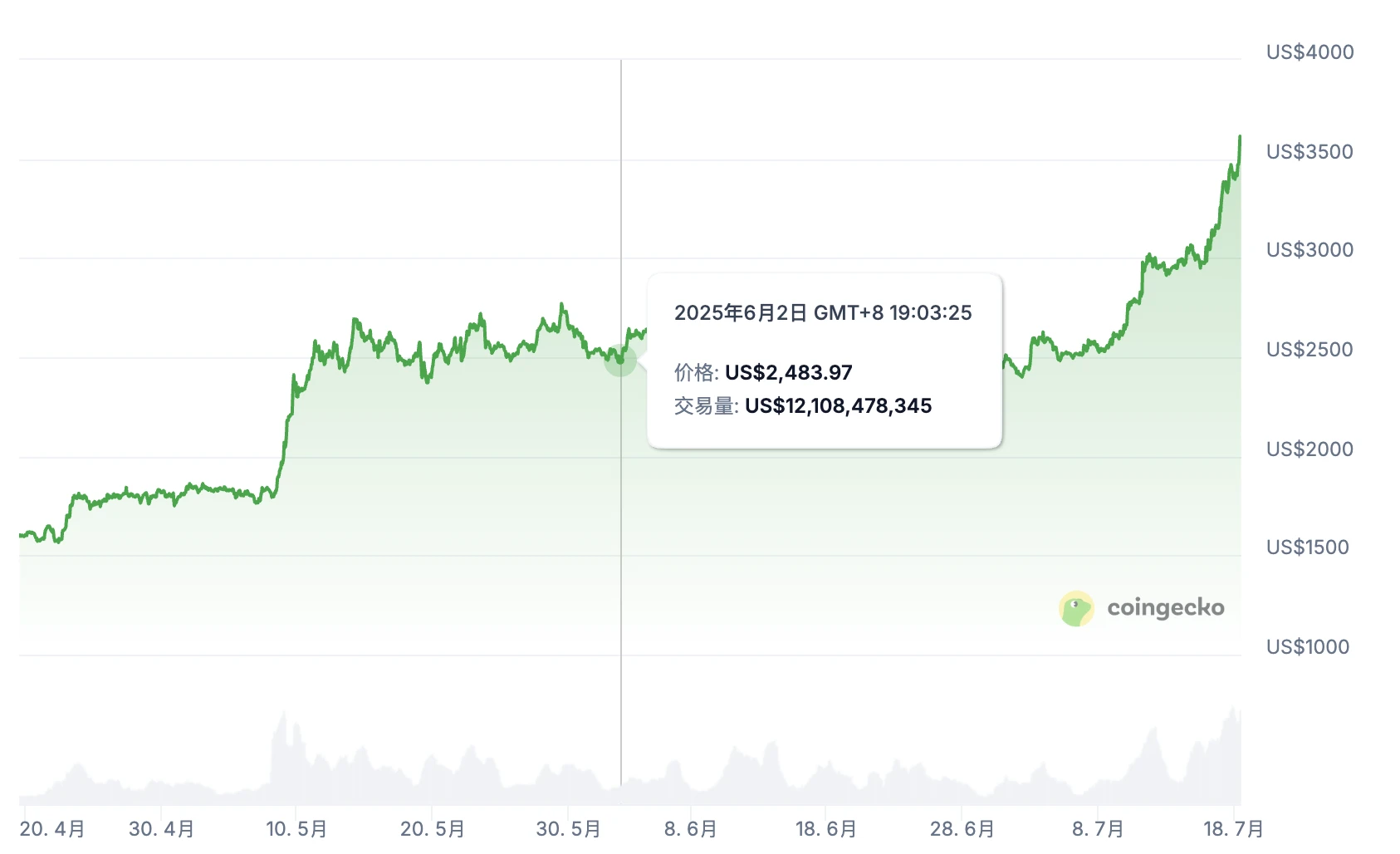The width and height of the screenshot is (1400, 854).
Task: Click the 30. 5月 date label
Action: tap(569, 829)
